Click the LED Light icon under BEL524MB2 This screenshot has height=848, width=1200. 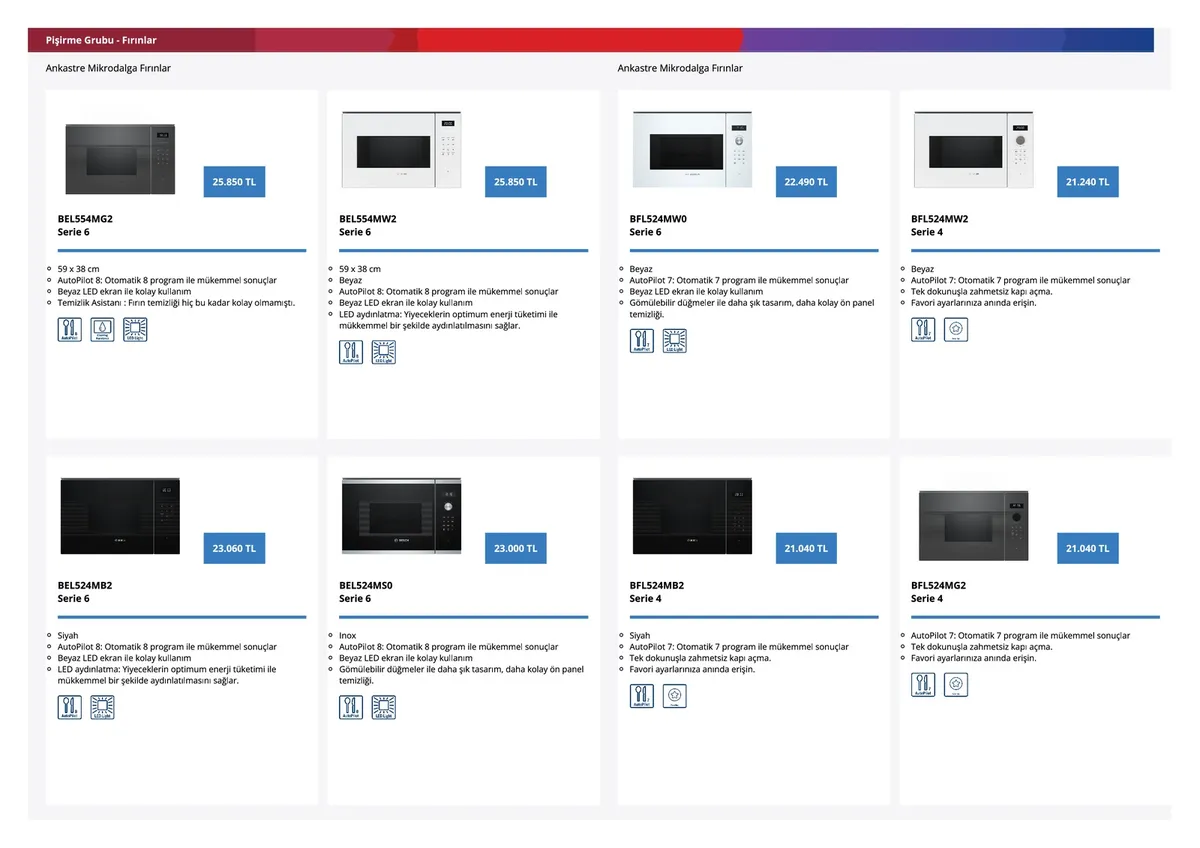(102, 708)
